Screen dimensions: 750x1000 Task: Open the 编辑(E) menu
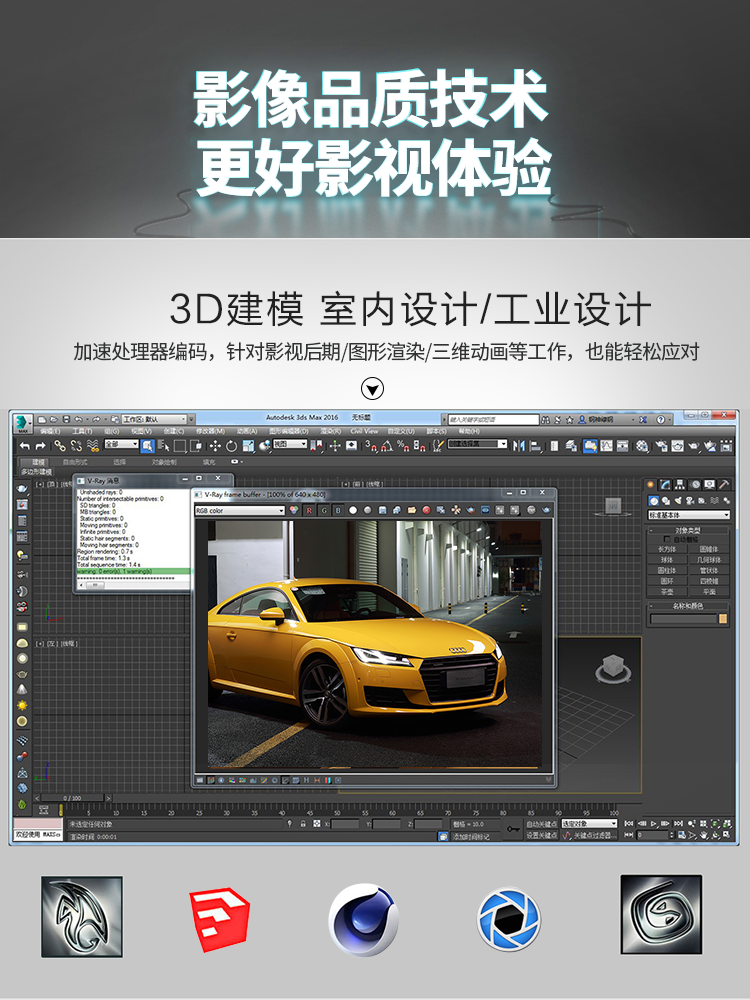(50, 431)
